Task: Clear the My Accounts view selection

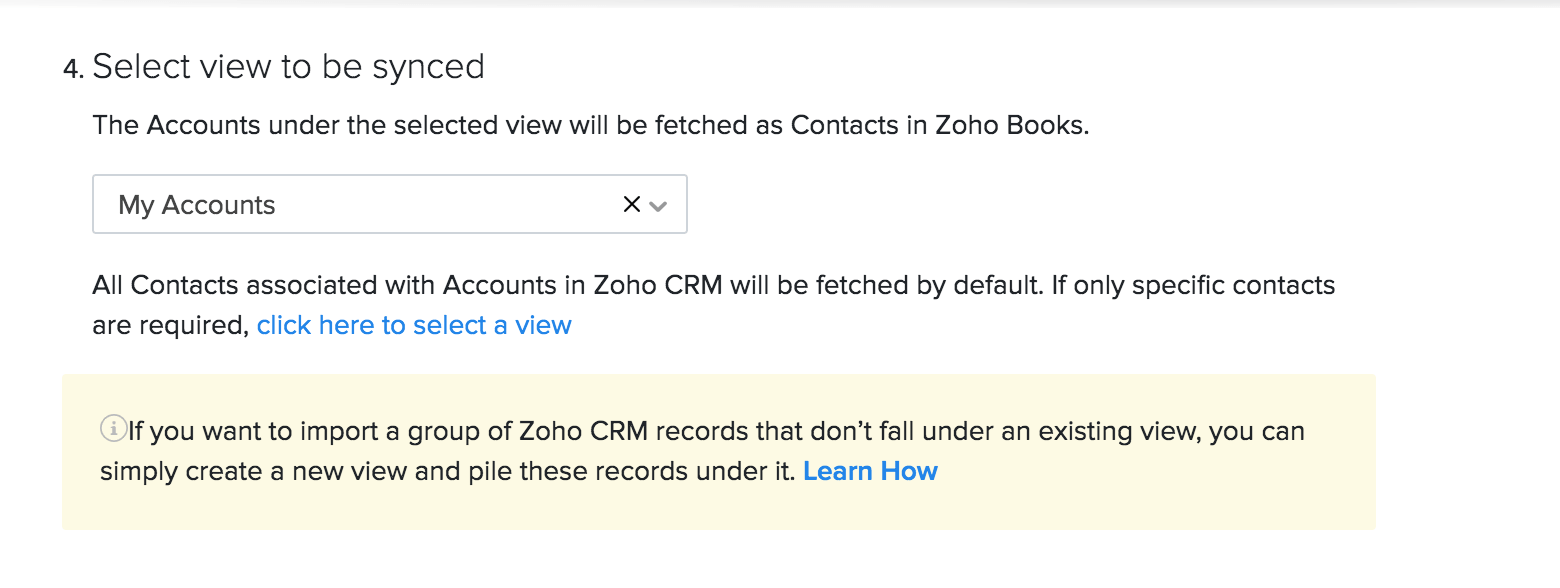Action: click(632, 204)
